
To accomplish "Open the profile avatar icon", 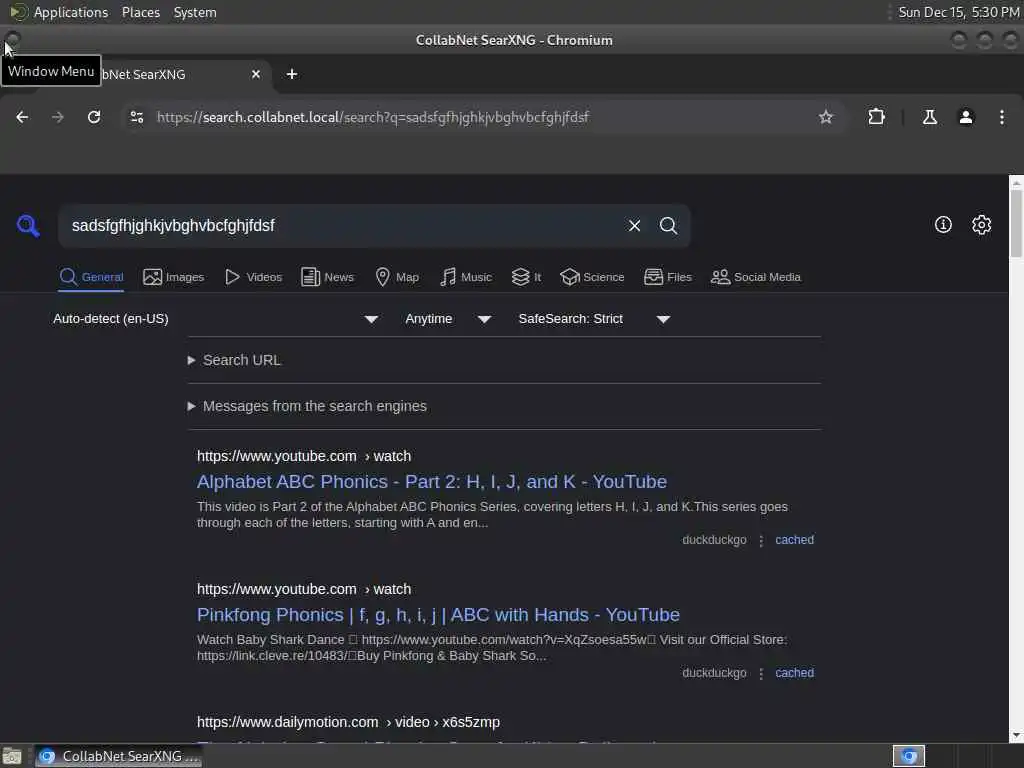I will pos(966,117).
